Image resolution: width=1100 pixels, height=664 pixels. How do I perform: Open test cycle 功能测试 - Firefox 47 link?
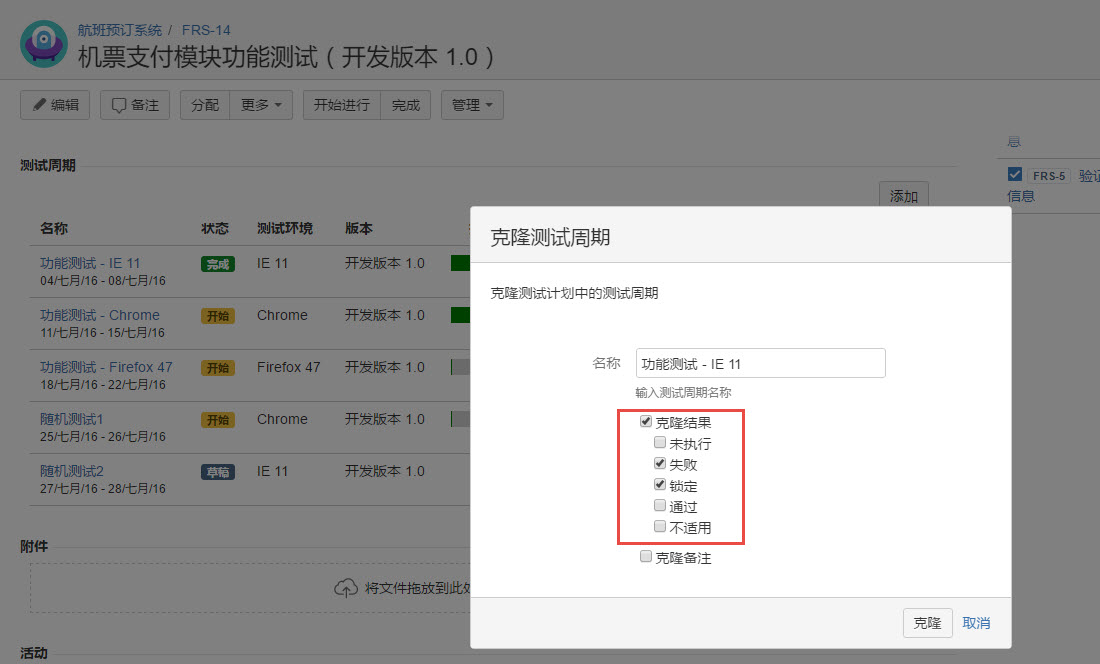tap(106, 367)
